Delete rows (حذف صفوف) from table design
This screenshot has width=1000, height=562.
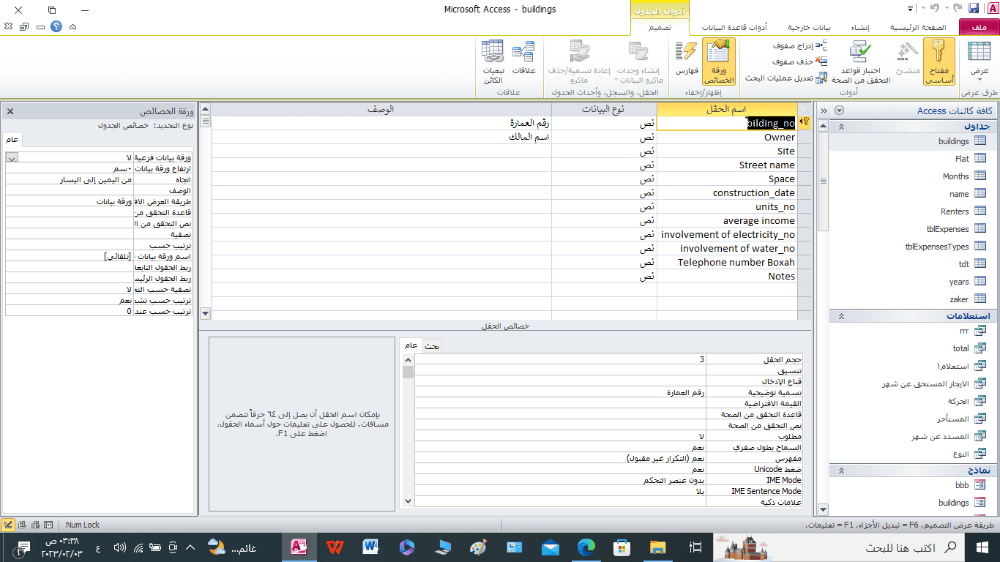point(798,61)
